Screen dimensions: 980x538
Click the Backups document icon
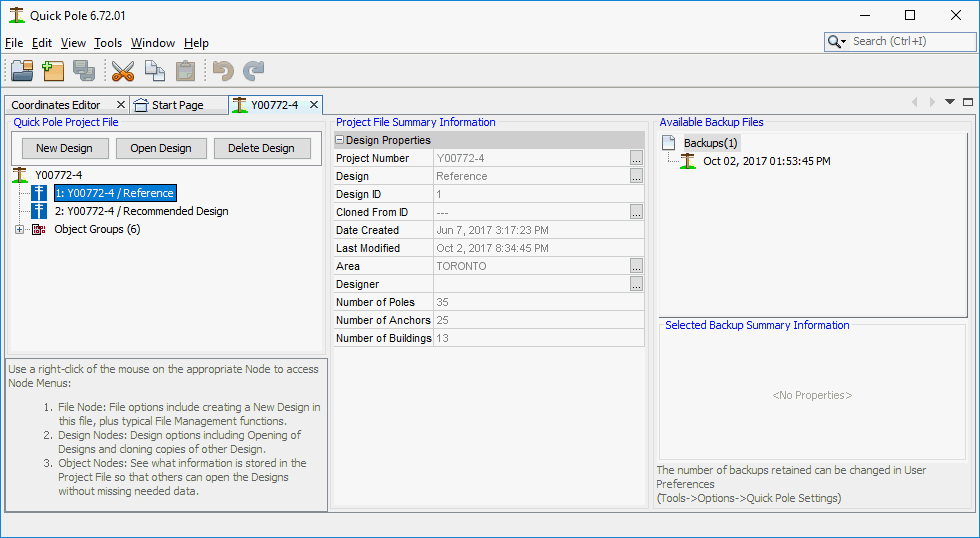669,143
